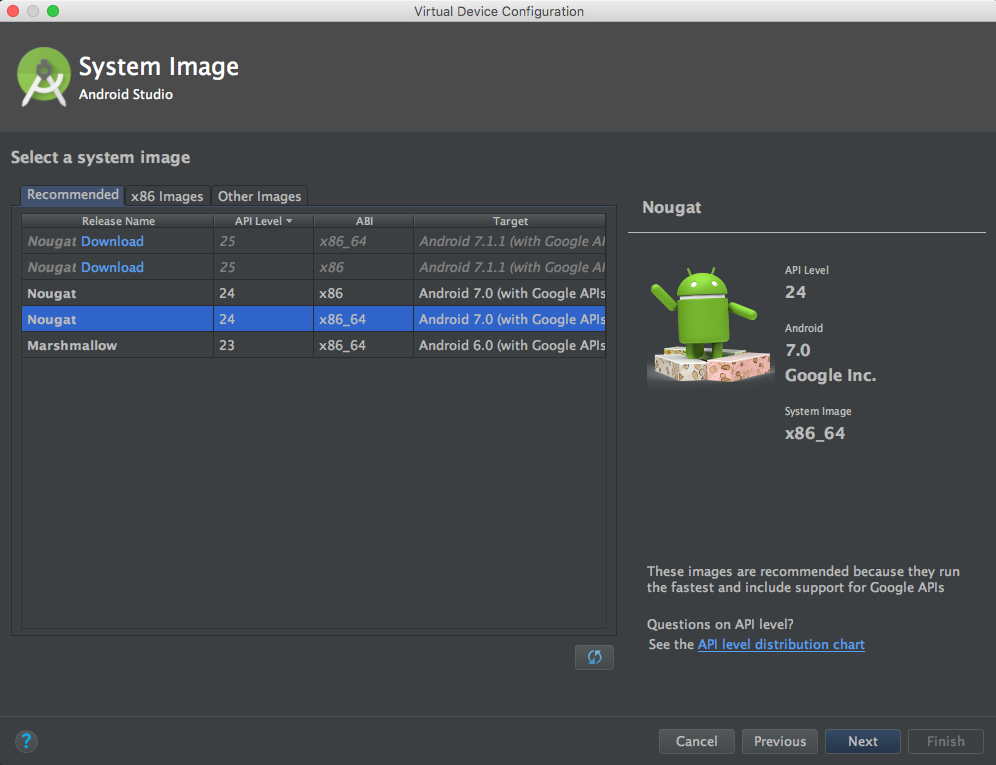The width and height of the screenshot is (996, 765).
Task: Close the Virtual Device Configuration window
Action: [x=13, y=11]
